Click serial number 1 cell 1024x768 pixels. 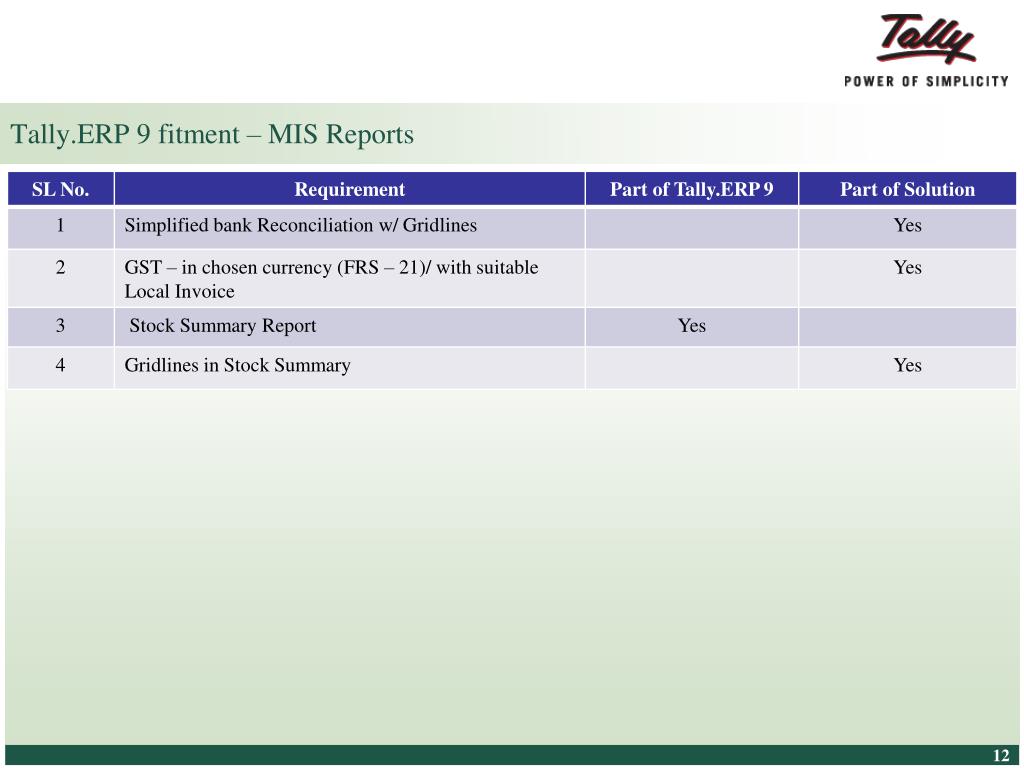click(x=61, y=228)
